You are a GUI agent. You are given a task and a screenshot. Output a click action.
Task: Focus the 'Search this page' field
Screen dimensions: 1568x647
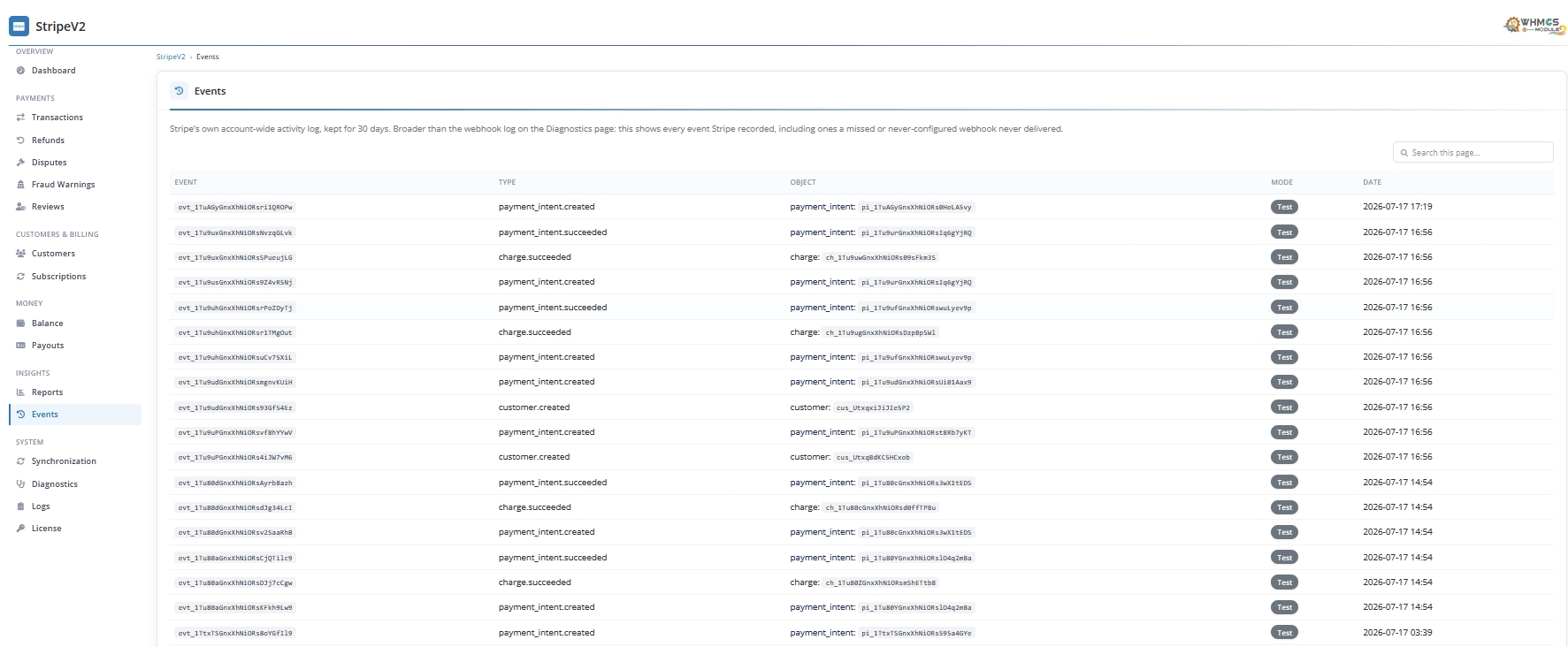(x=1472, y=152)
